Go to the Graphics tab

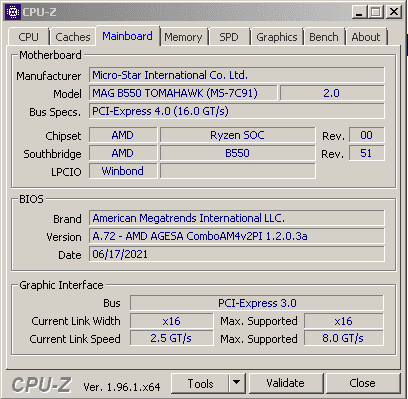277,37
